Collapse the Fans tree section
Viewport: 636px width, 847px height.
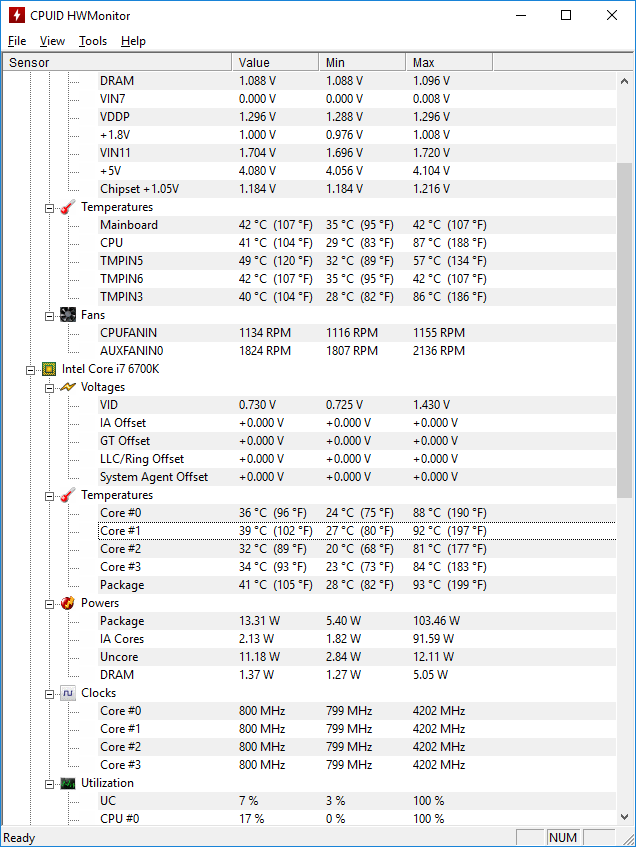49,316
